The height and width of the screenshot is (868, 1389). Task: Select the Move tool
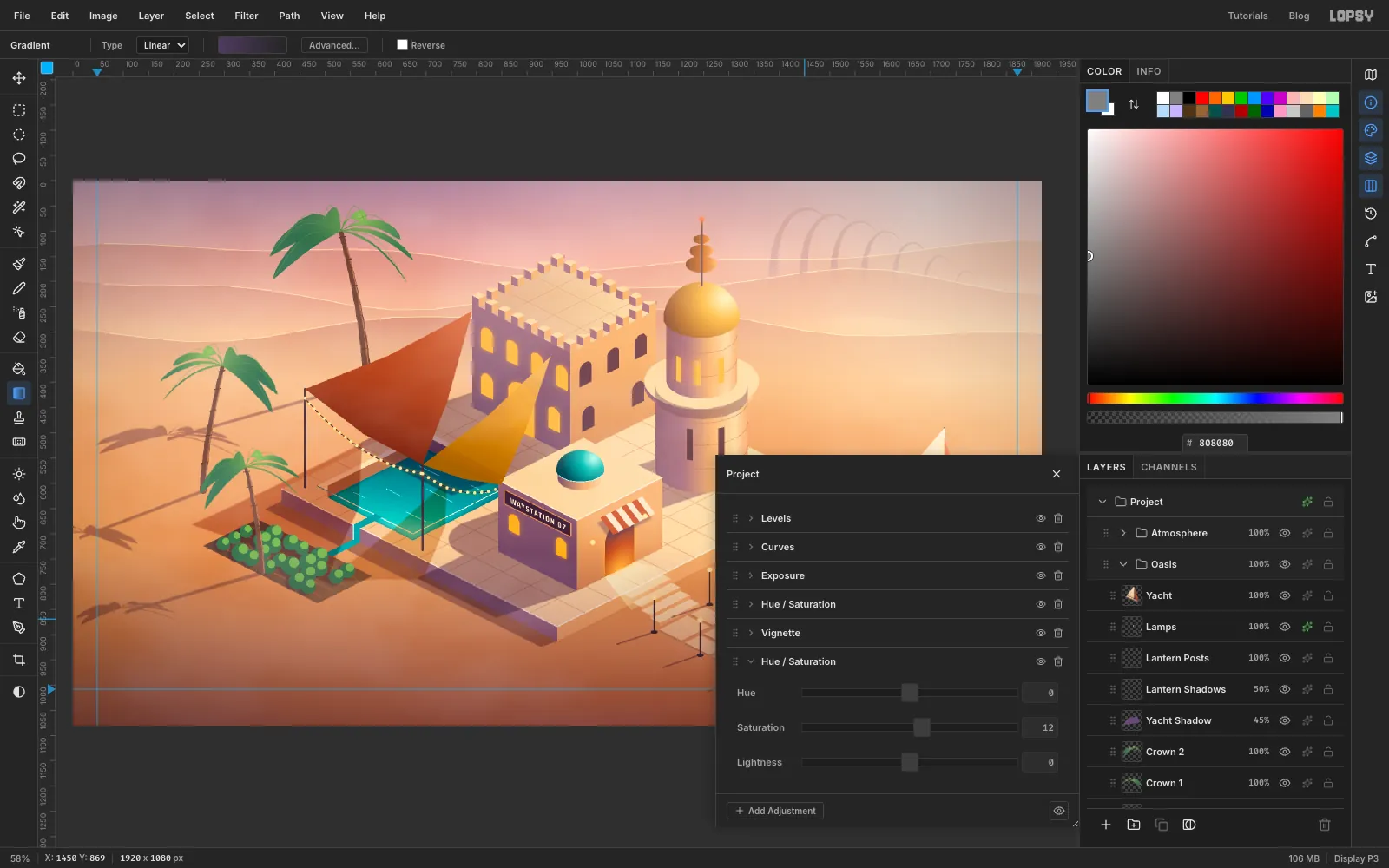point(18,78)
